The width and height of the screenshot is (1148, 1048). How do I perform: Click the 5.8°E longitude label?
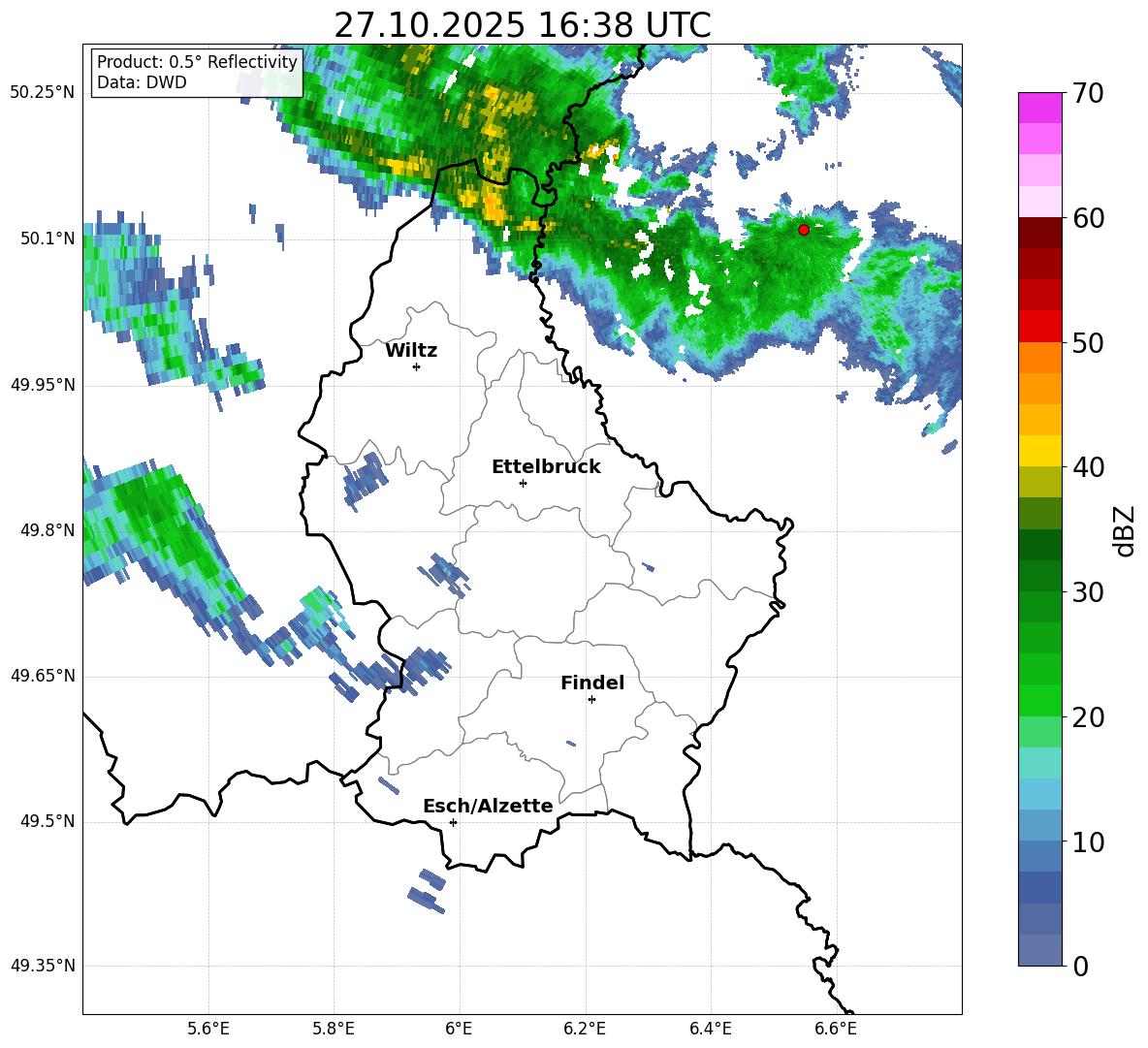click(x=334, y=1029)
